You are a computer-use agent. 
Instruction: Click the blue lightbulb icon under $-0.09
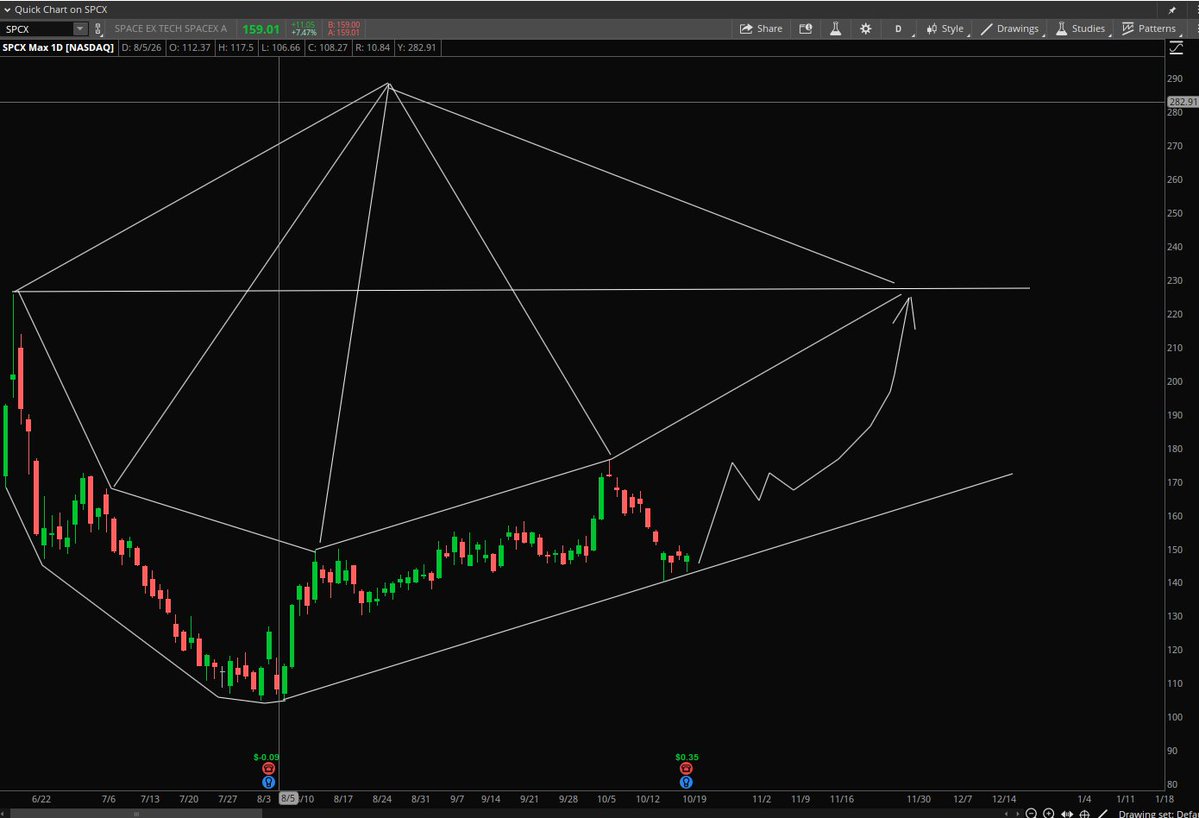pos(268,782)
